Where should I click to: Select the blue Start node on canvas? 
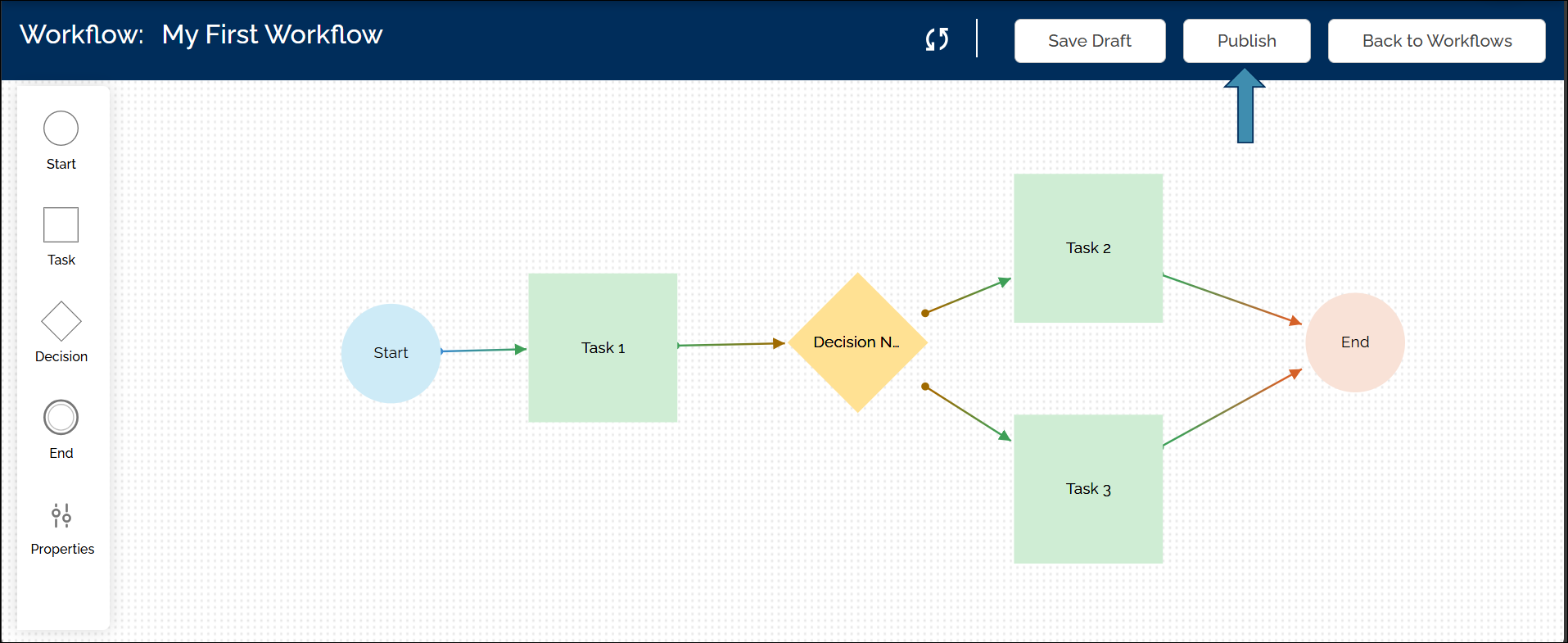point(391,353)
